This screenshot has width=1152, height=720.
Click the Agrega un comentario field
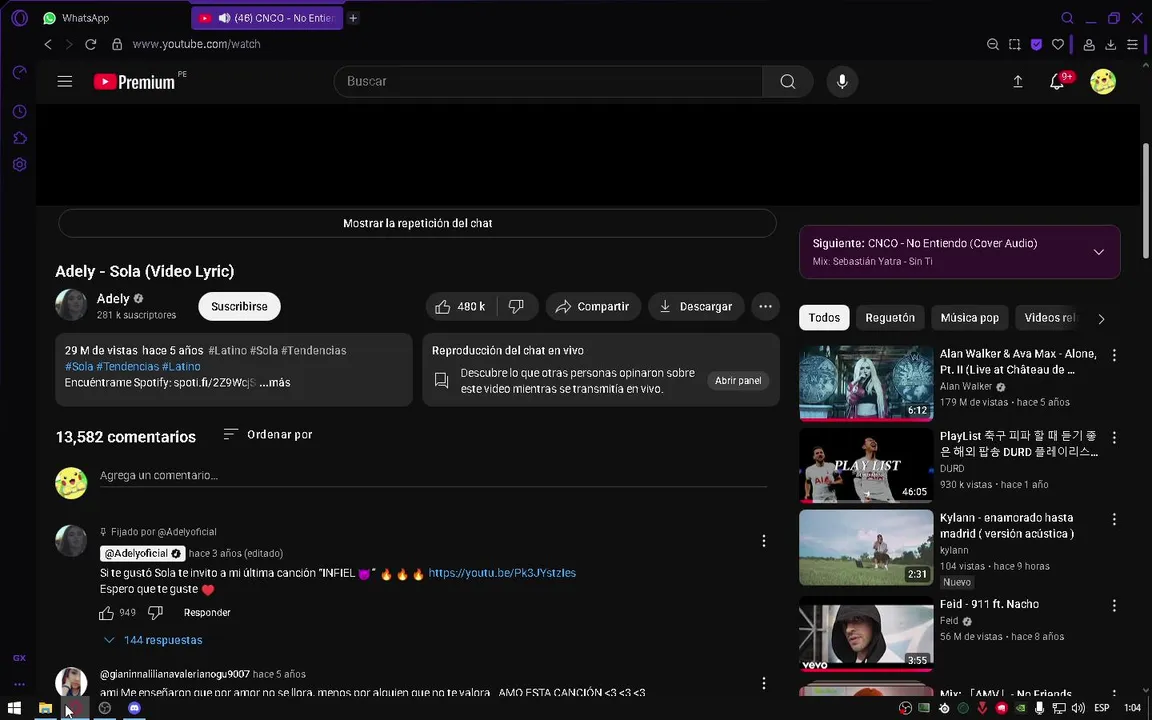tap(433, 476)
